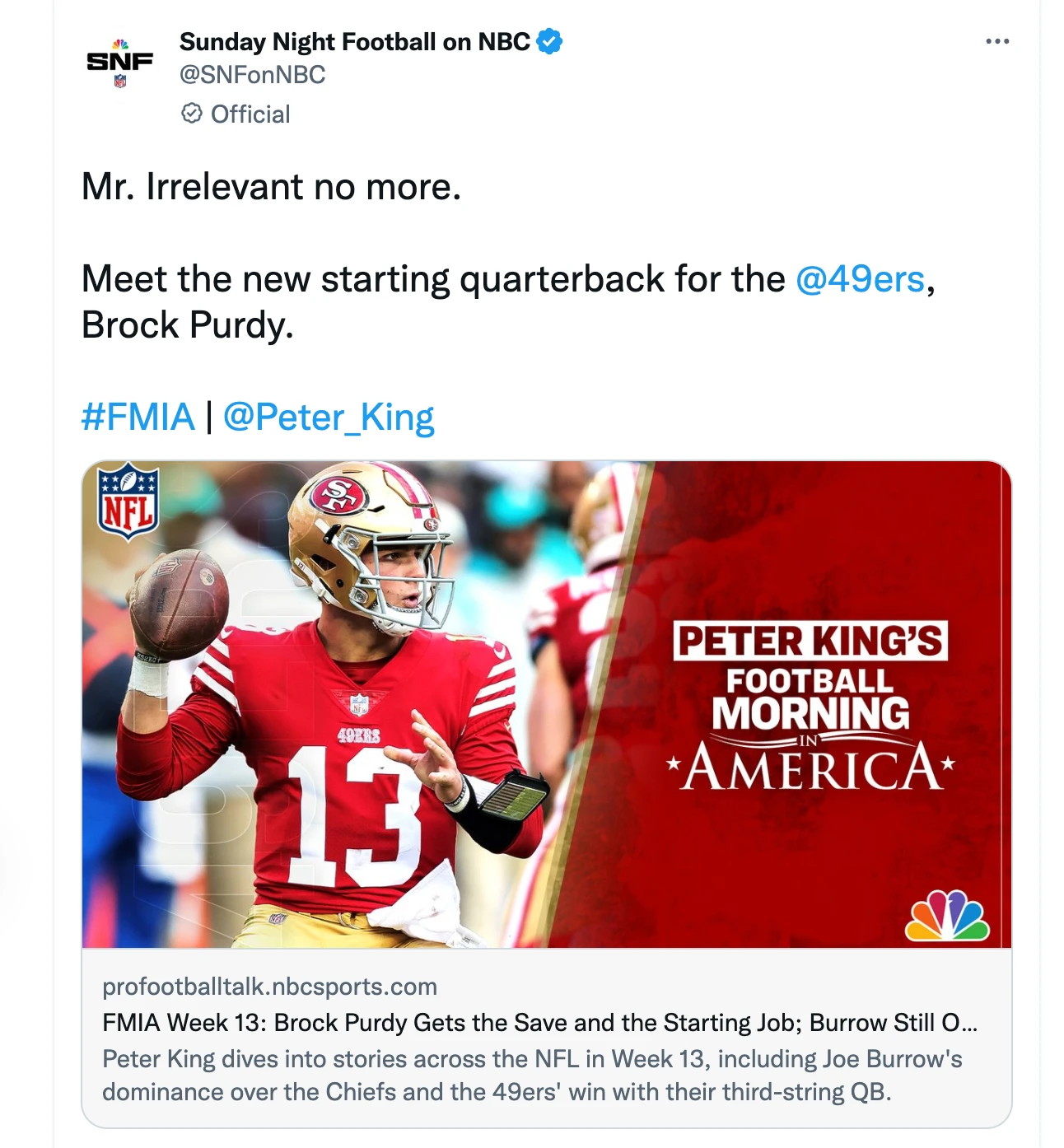Visit the @Peter_King profile mention

coord(328,417)
